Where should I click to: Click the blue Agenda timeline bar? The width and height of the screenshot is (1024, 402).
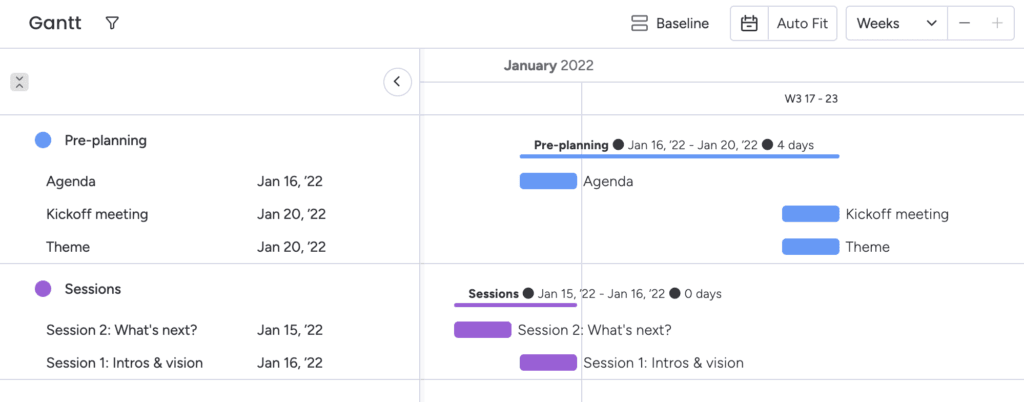(x=548, y=181)
